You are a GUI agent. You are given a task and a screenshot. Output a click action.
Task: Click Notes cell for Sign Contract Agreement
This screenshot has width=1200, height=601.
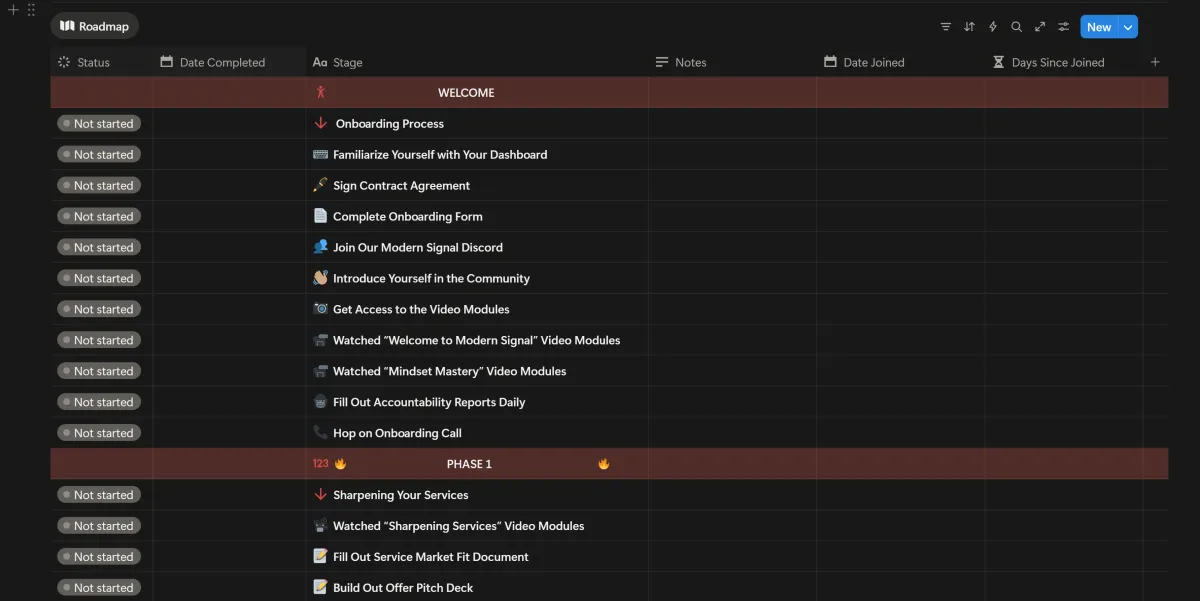pyautogui.click(x=732, y=186)
